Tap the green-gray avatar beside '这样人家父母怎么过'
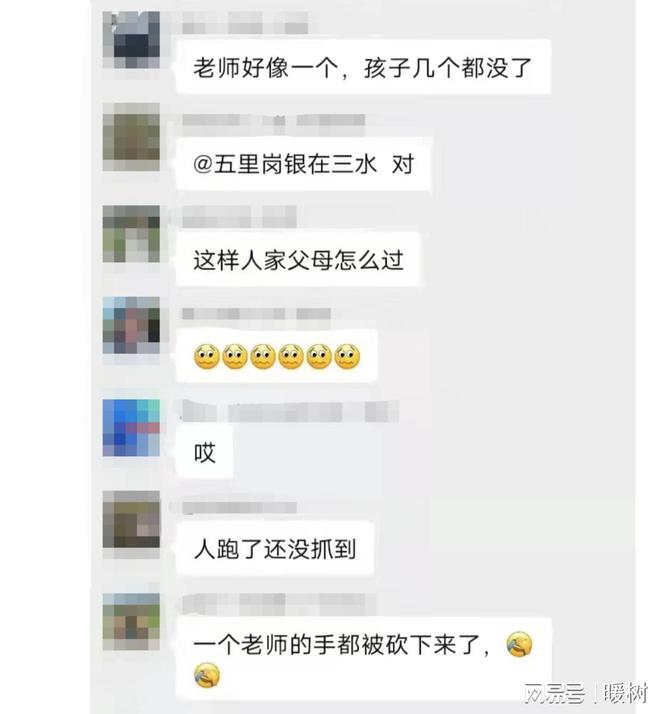 point(131,234)
